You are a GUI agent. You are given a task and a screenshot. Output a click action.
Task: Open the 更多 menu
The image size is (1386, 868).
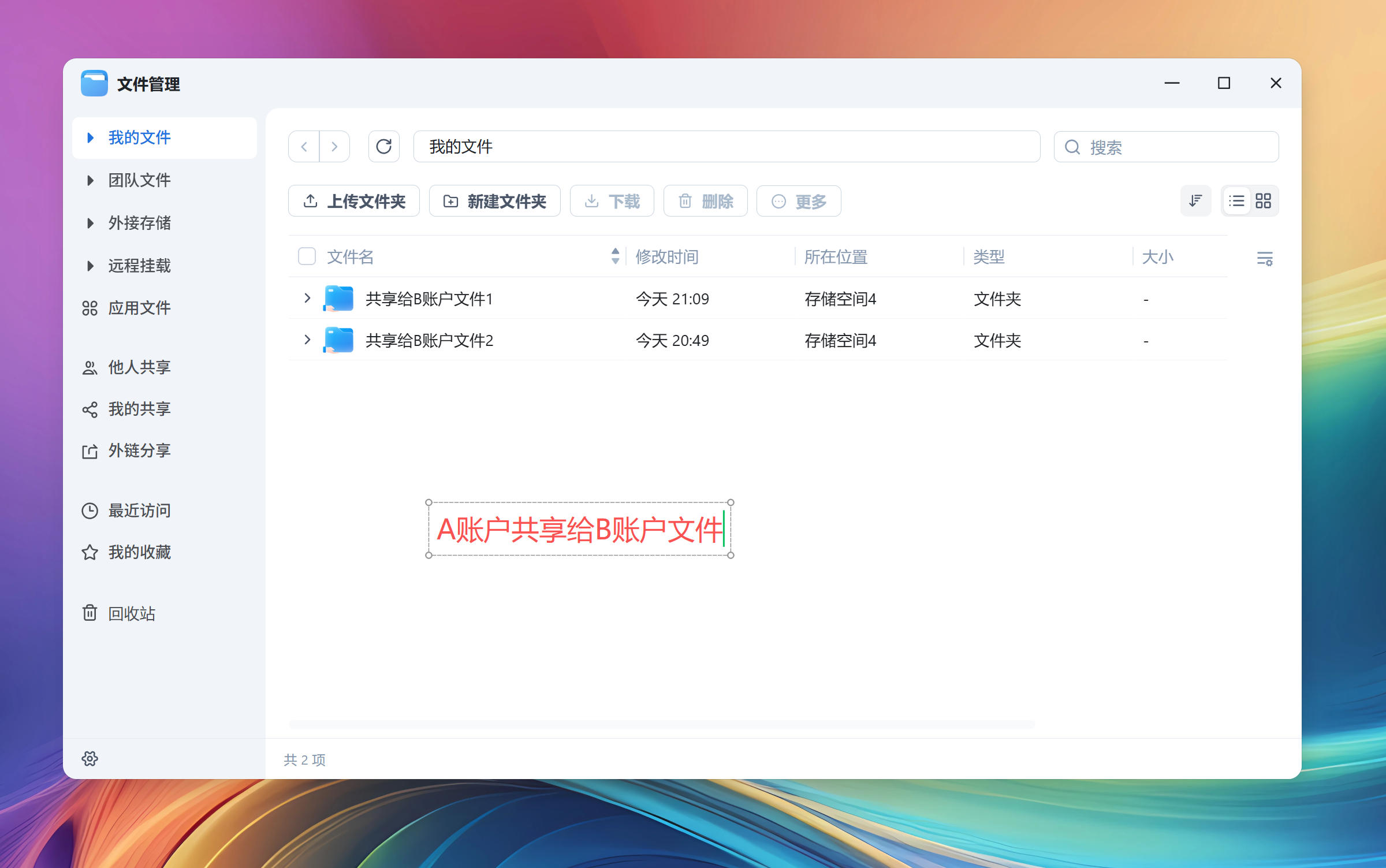coord(799,201)
